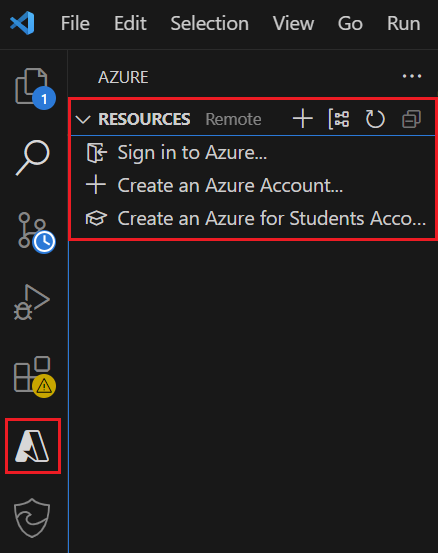This screenshot has height=553, width=438.
Task: Open the Run menu
Action: click(403, 24)
